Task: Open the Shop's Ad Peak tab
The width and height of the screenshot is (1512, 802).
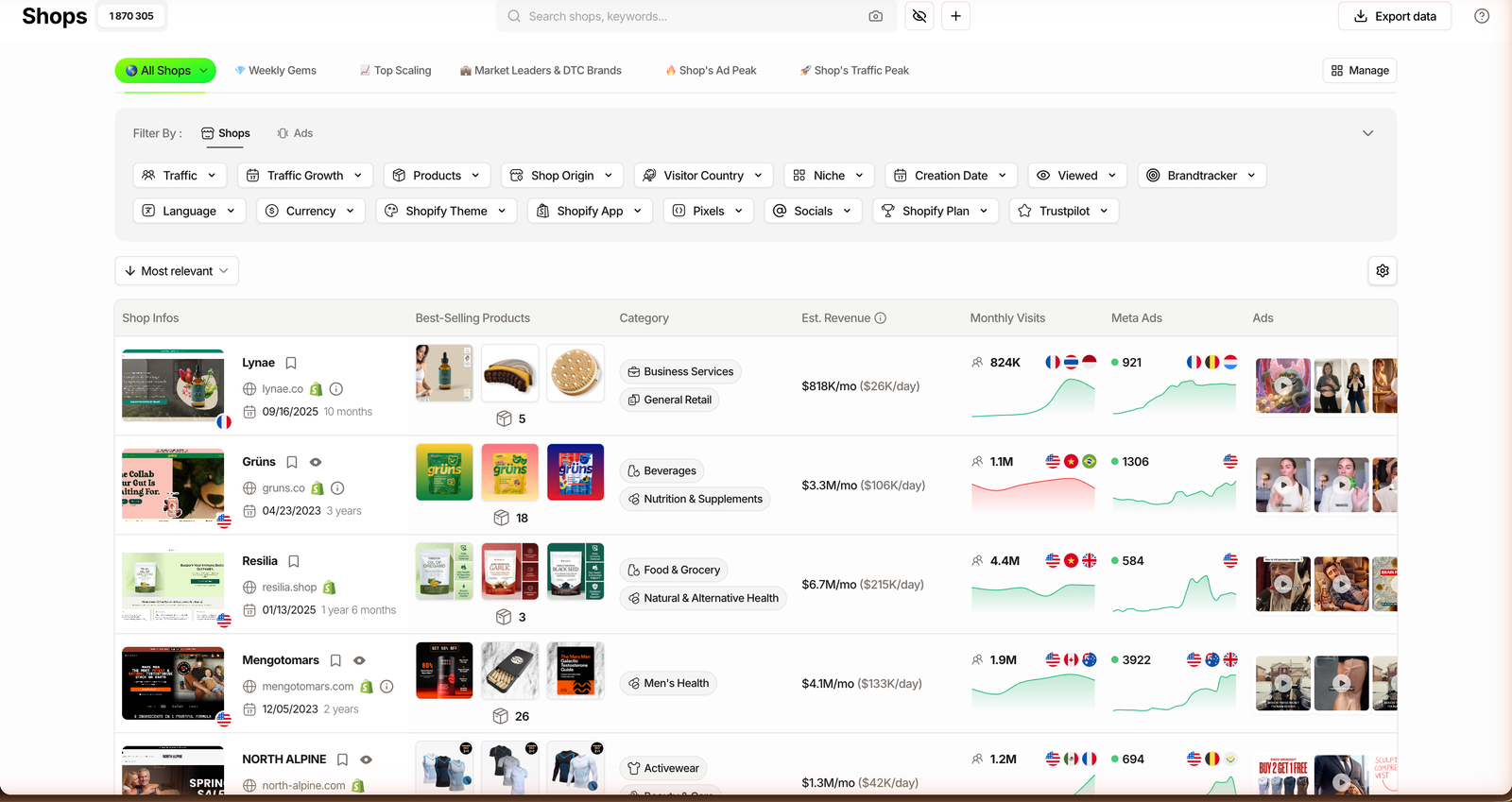Action: click(711, 71)
